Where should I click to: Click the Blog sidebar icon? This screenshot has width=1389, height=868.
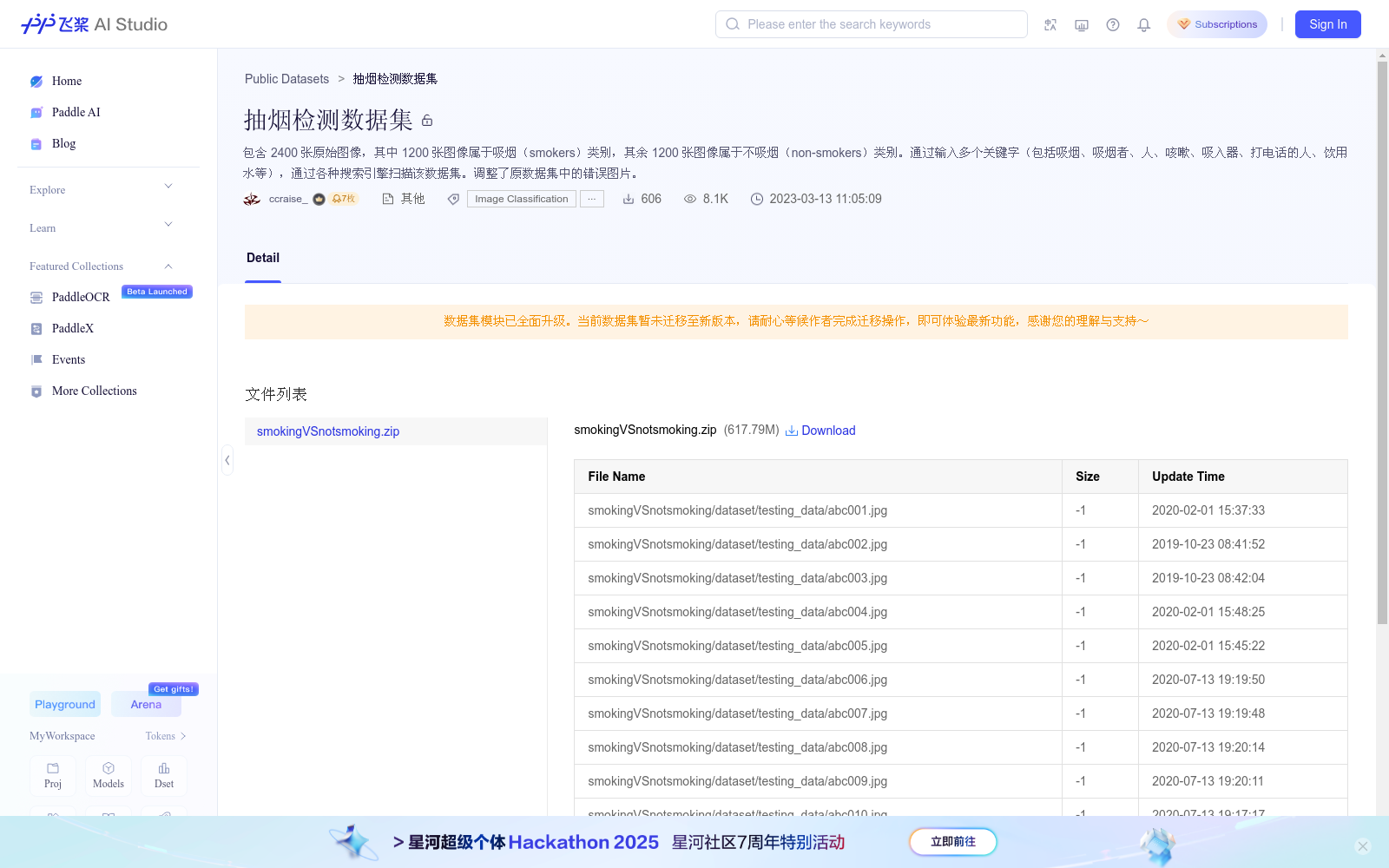(x=36, y=144)
